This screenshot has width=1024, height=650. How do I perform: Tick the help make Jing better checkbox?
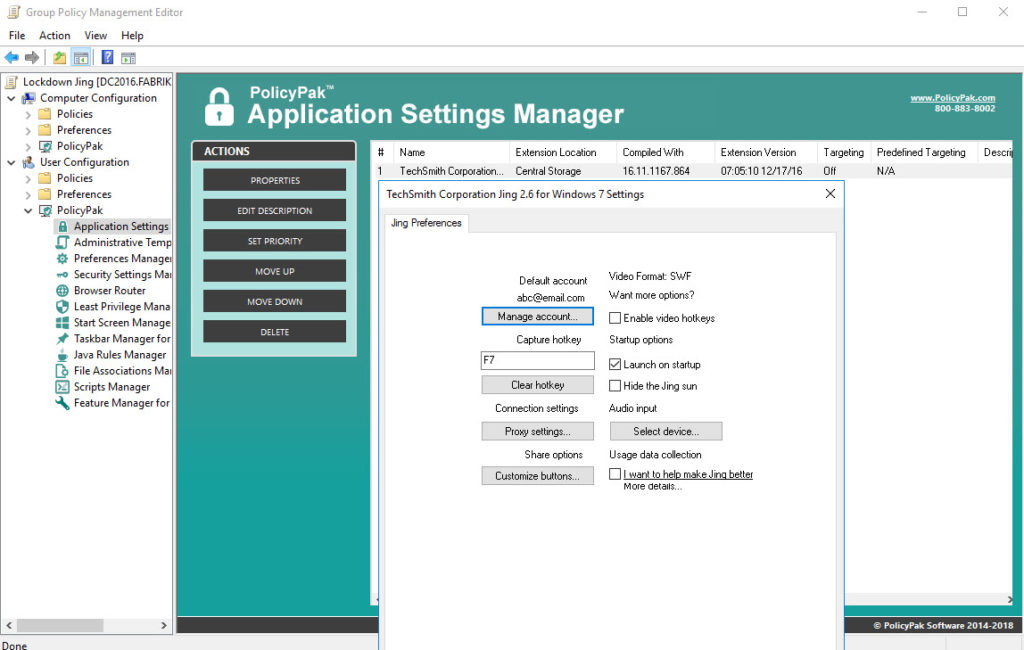pyautogui.click(x=615, y=474)
